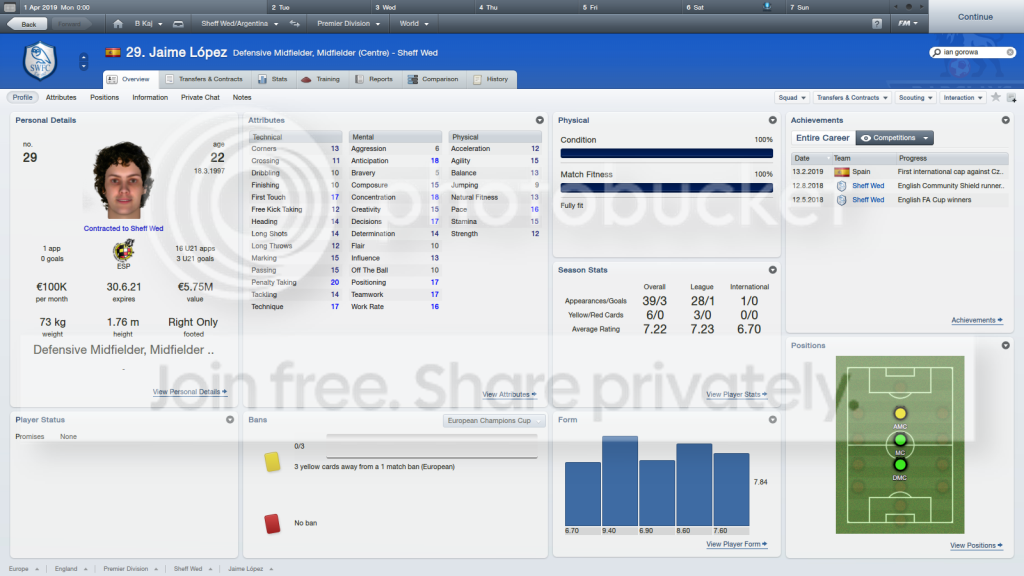Viewport: 1024px width, 576px height.
Task: Select the Positions sub-tab
Action: [x=104, y=97]
